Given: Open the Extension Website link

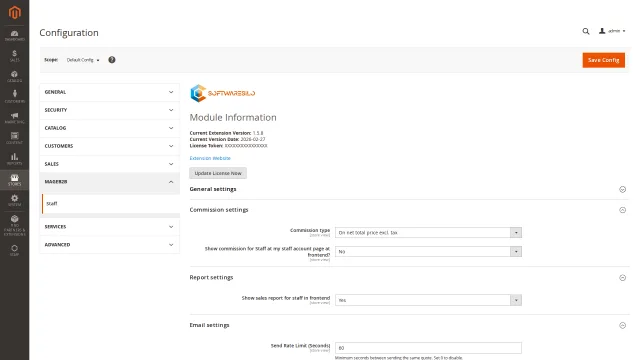Looking at the screenshot, I should (x=210, y=158).
